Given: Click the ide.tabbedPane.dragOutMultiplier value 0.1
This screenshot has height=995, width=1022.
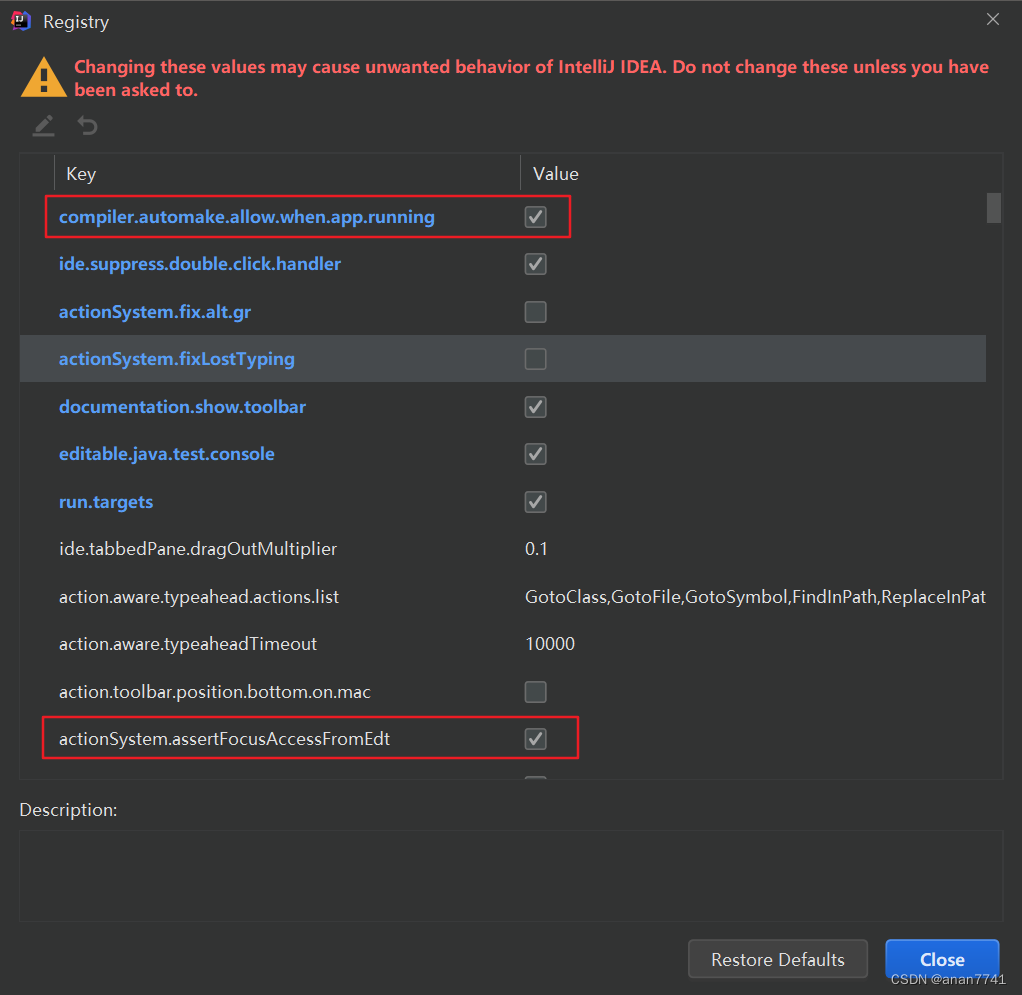Looking at the screenshot, I should 537,549.
